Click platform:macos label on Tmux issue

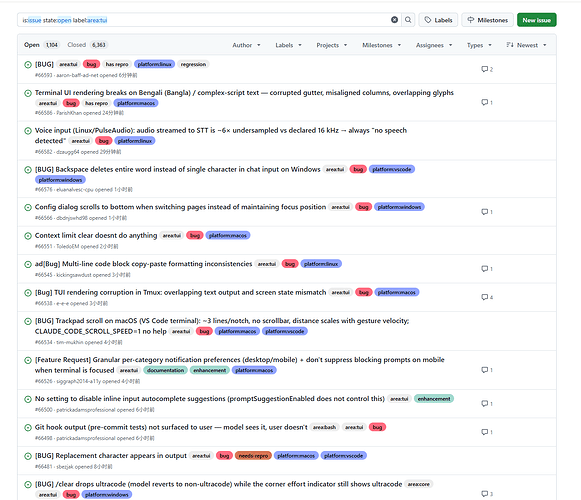(396, 292)
